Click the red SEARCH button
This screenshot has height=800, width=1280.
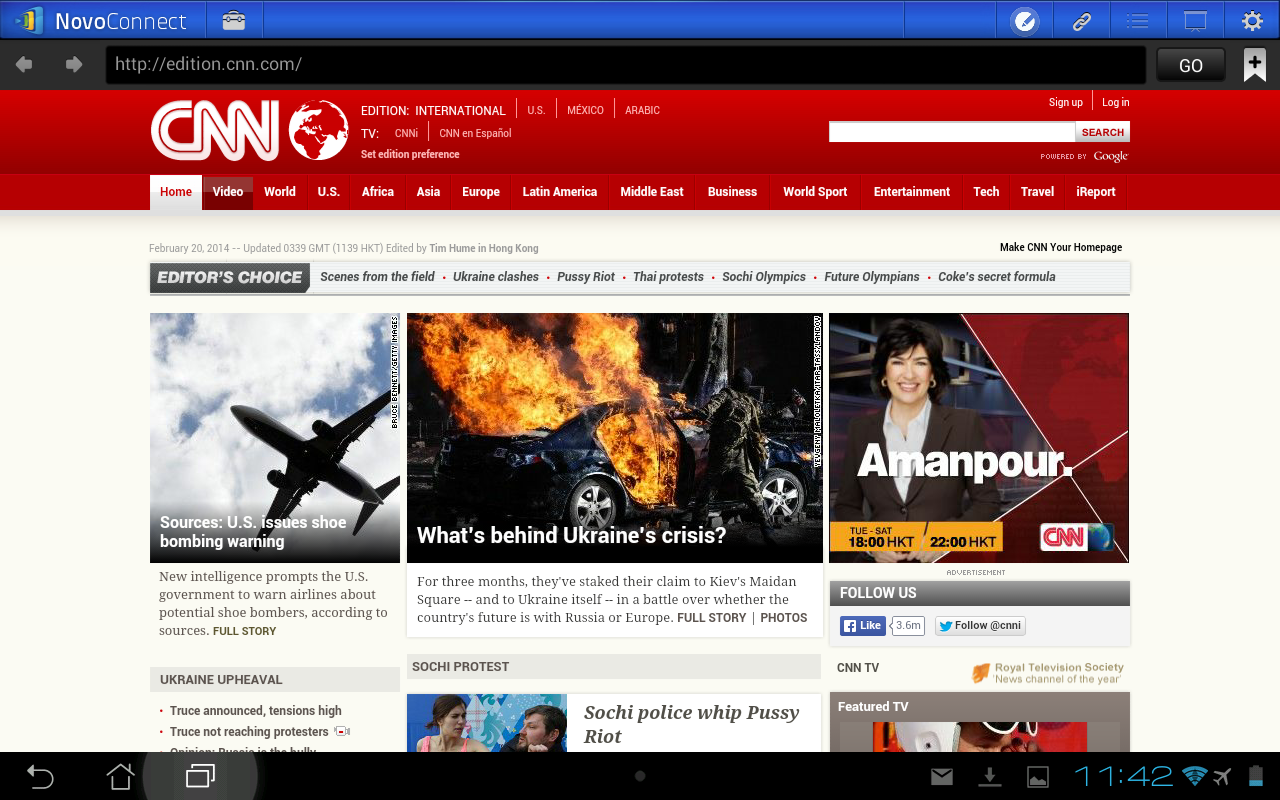coord(1103,132)
